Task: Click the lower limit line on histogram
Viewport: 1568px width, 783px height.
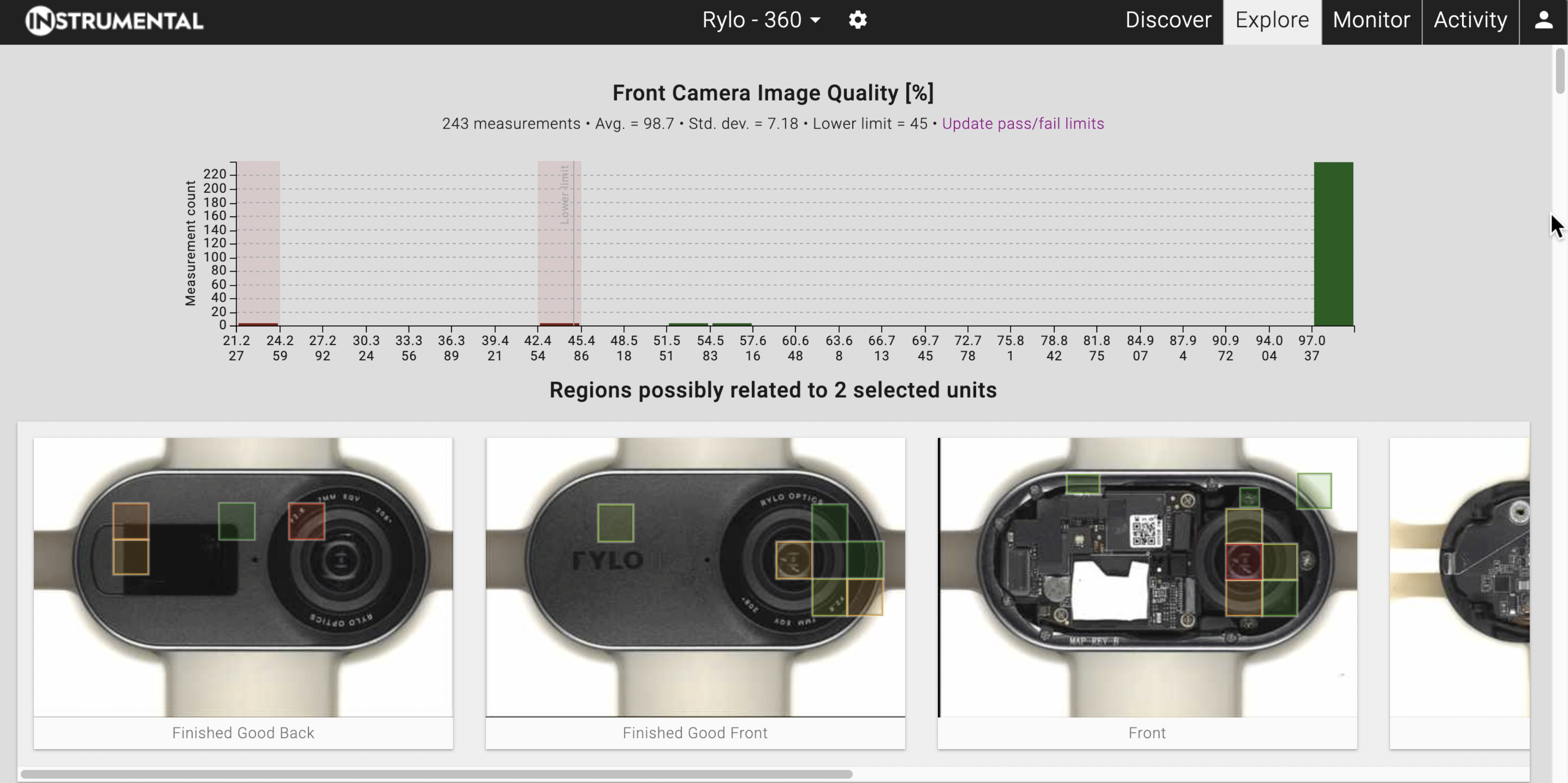Action: point(573,244)
